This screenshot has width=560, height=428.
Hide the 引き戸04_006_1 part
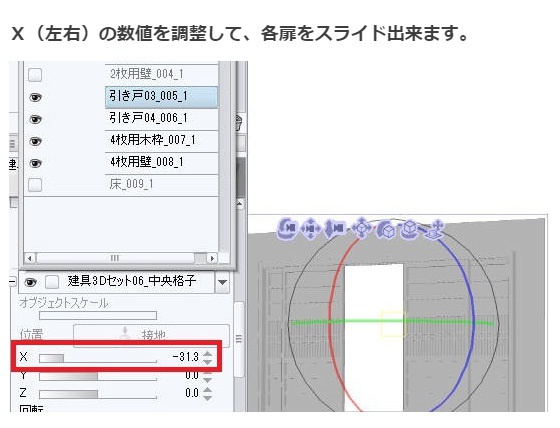click(35, 119)
